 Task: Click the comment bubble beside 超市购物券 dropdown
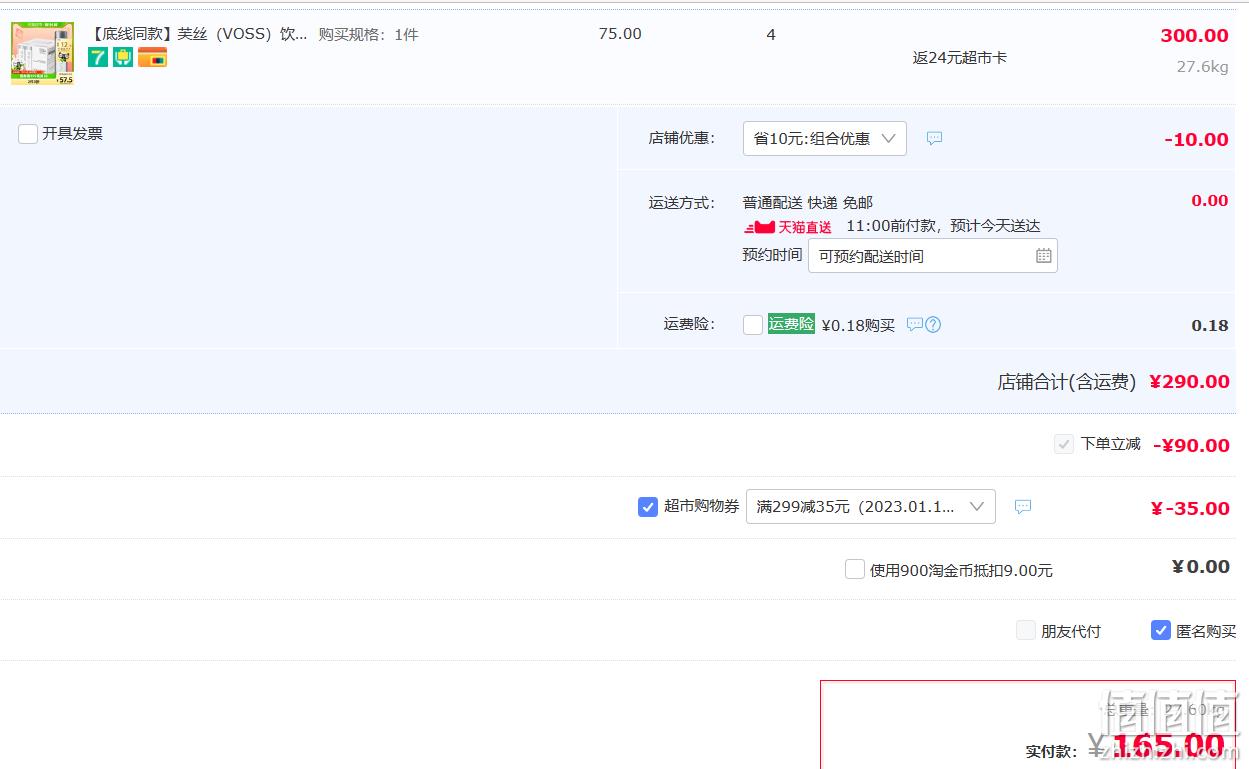coord(1023,507)
